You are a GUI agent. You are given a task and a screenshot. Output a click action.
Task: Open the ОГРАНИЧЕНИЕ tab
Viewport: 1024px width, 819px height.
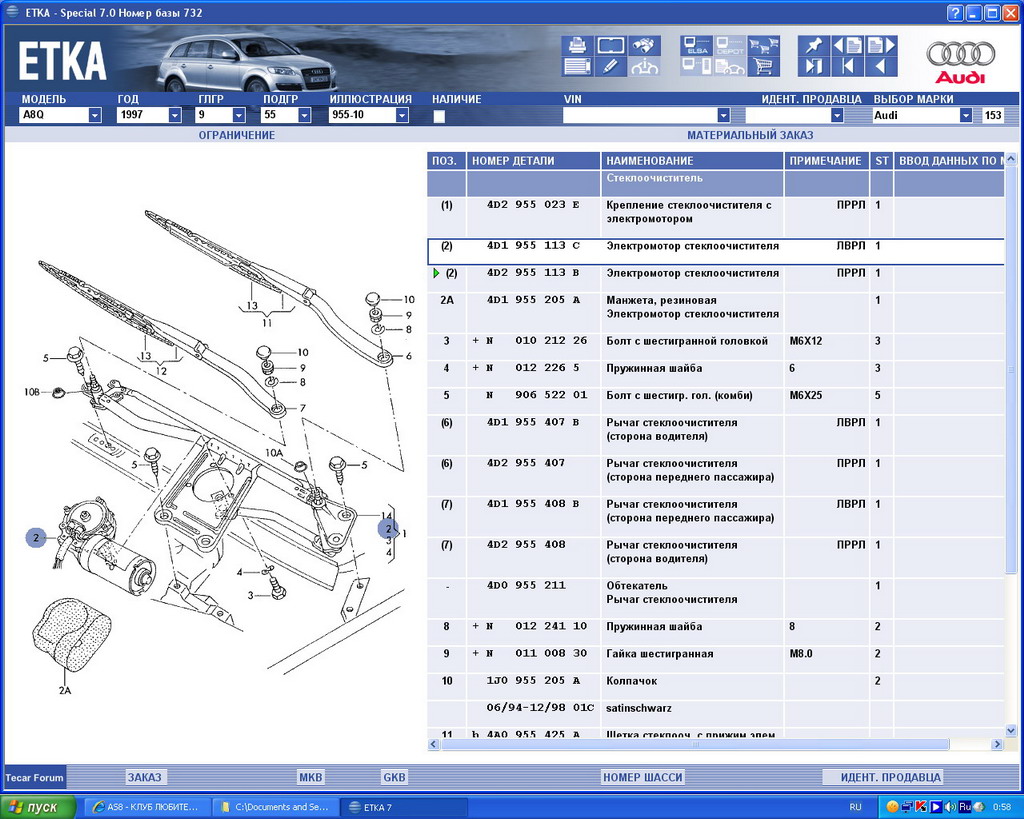click(236, 135)
